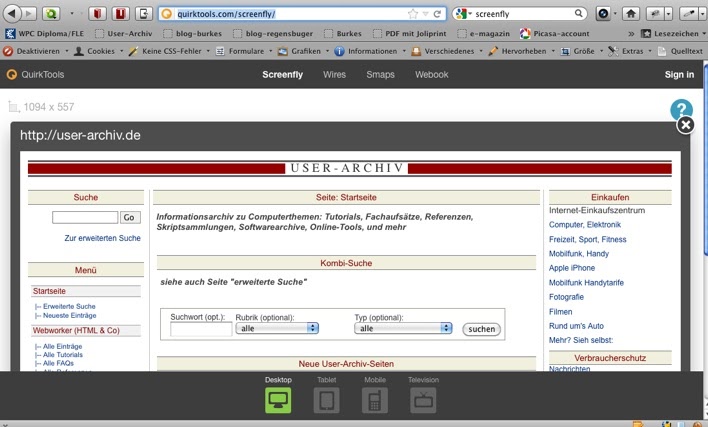Open the PDF mit Joliprint bookmark
The width and height of the screenshot is (708, 427).
pyautogui.click(x=409, y=33)
